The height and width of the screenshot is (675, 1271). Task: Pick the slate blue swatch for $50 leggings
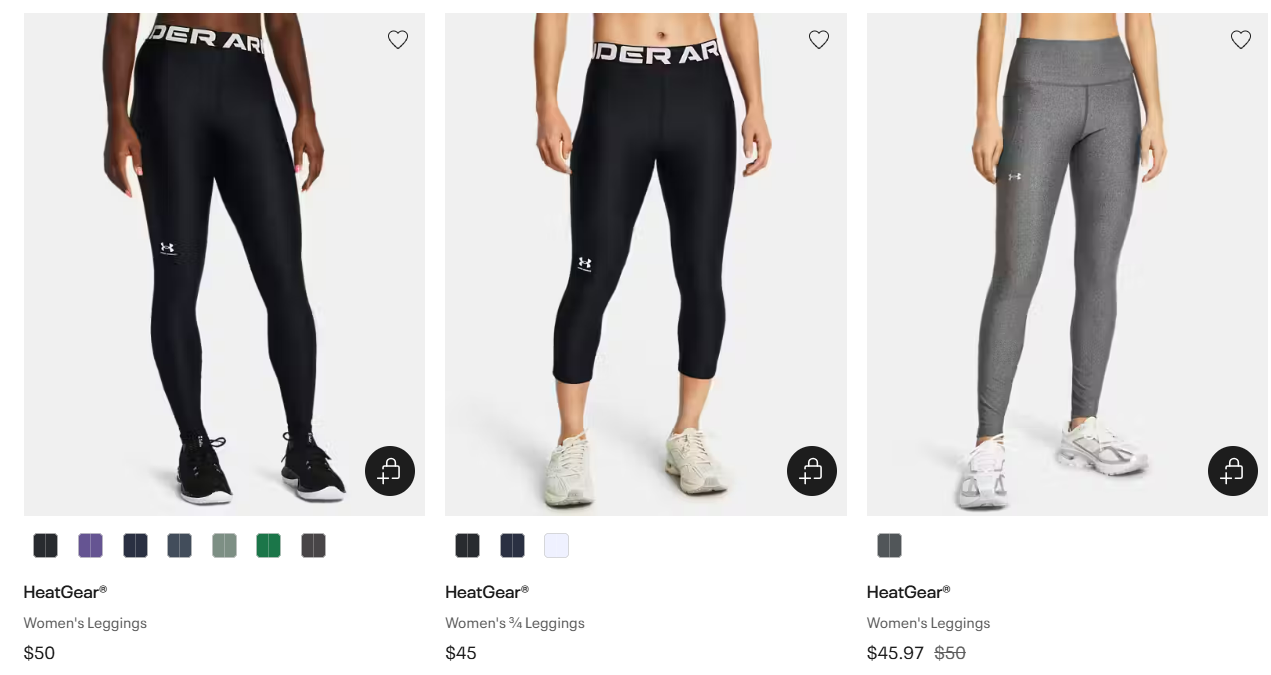pos(180,545)
